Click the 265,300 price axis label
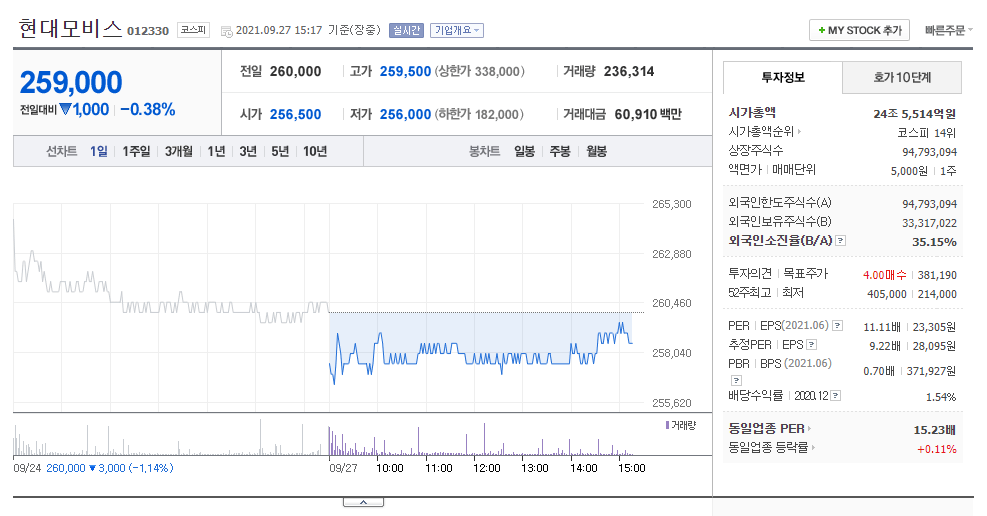Screen dimensions: 987x516 coord(672,204)
